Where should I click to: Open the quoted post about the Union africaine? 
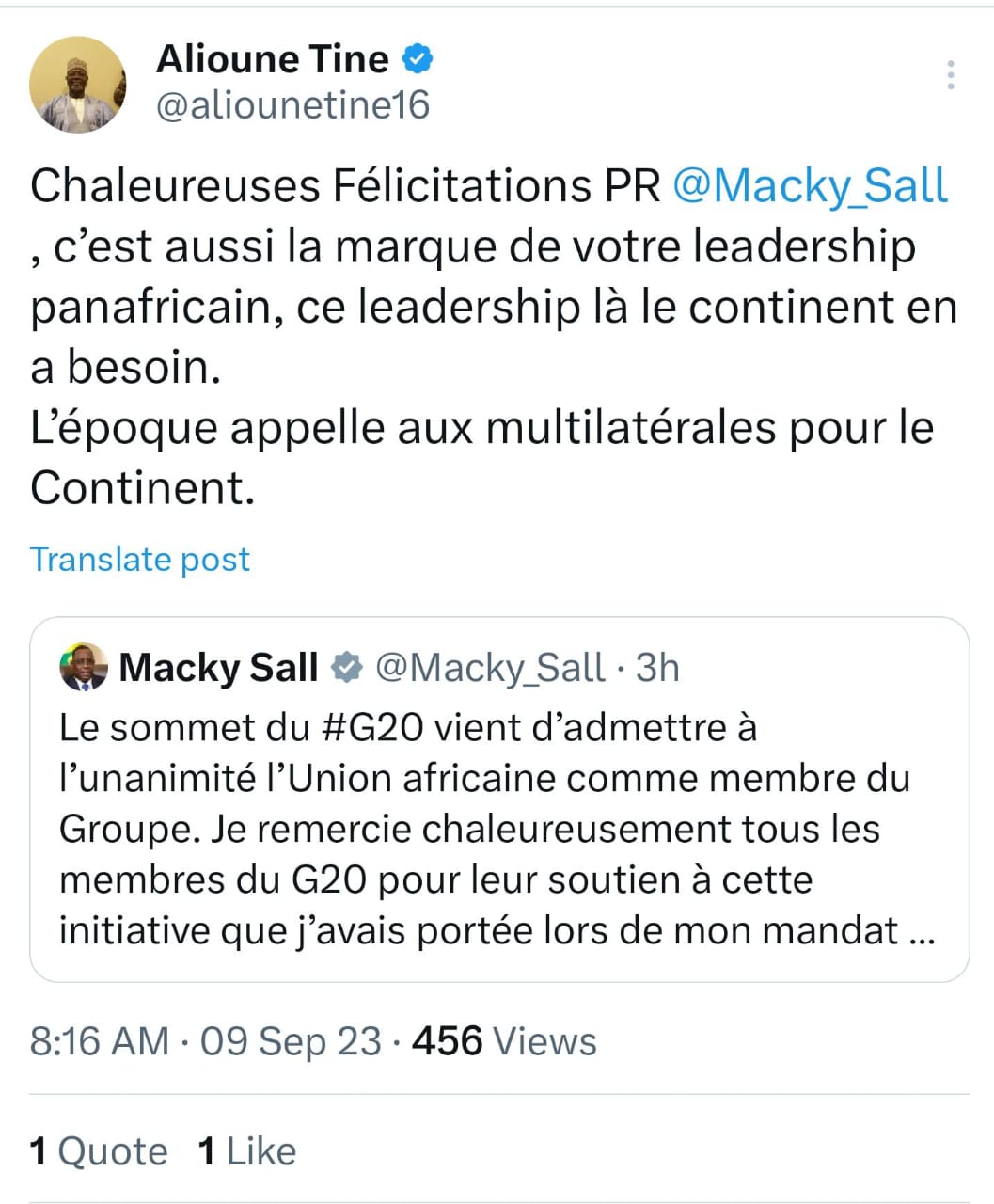pyautogui.click(x=498, y=828)
